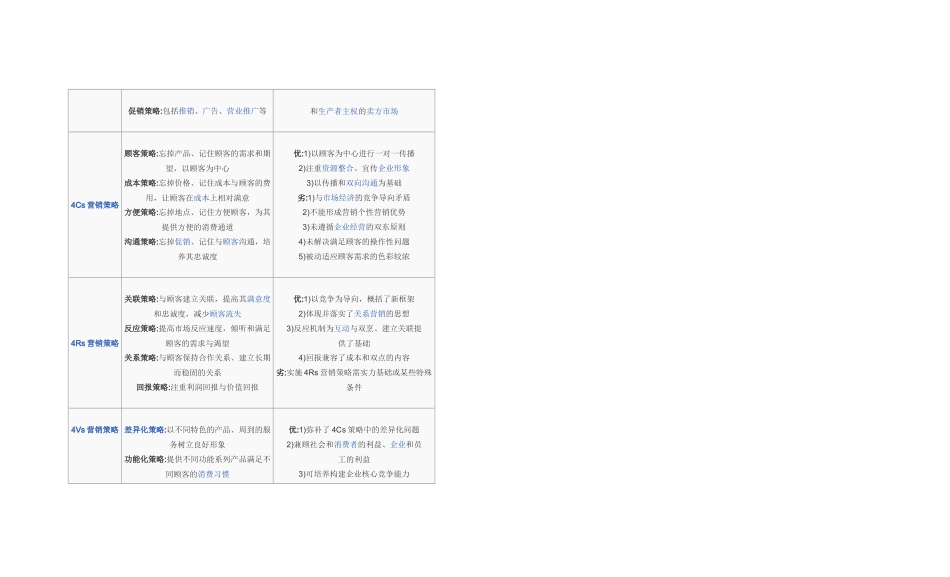Click the bold 促销策略: label
Screen dimensions: 950x577
coord(145,111)
